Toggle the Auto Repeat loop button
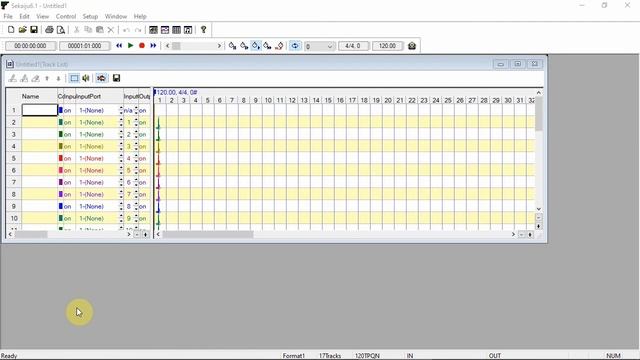Screen dimensions: 640x360 click(x=295, y=46)
